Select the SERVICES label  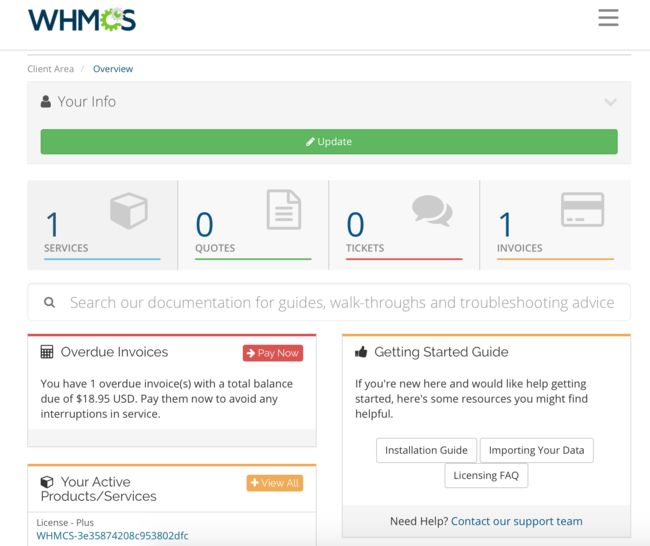[66, 248]
